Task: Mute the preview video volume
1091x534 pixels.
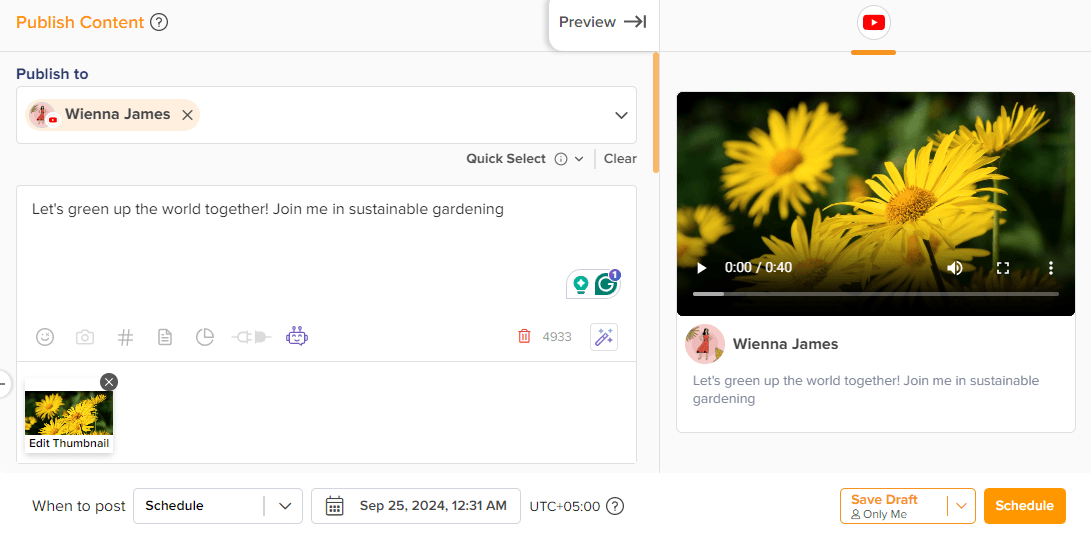Action: (x=955, y=267)
